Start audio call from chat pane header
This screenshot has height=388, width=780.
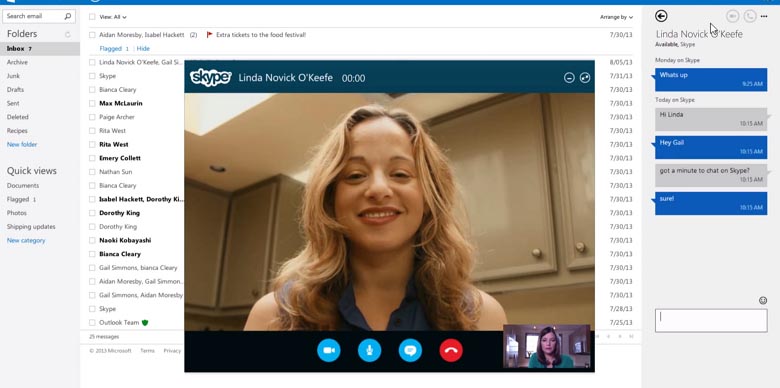[x=750, y=16]
